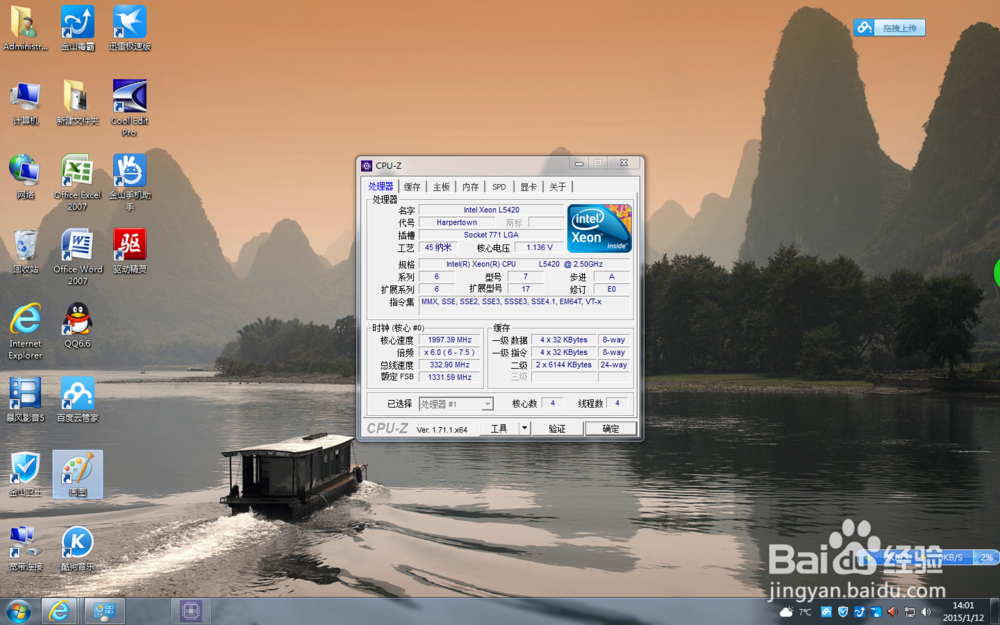Open Baidu cloud tray icon
The height and width of the screenshot is (625, 1000).
pyautogui.click(x=826, y=612)
